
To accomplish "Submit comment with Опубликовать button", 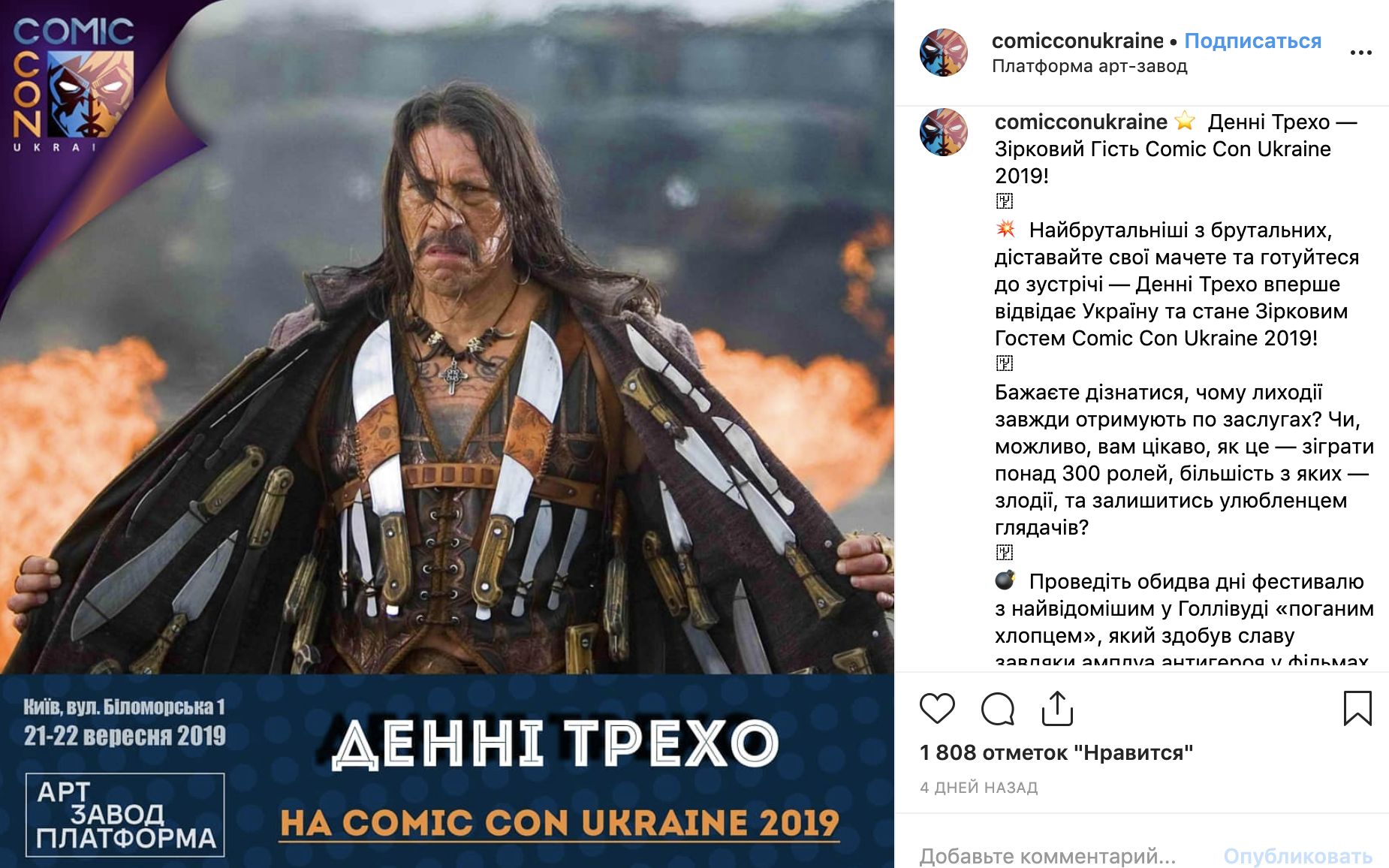I will [x=1297, y=856].
